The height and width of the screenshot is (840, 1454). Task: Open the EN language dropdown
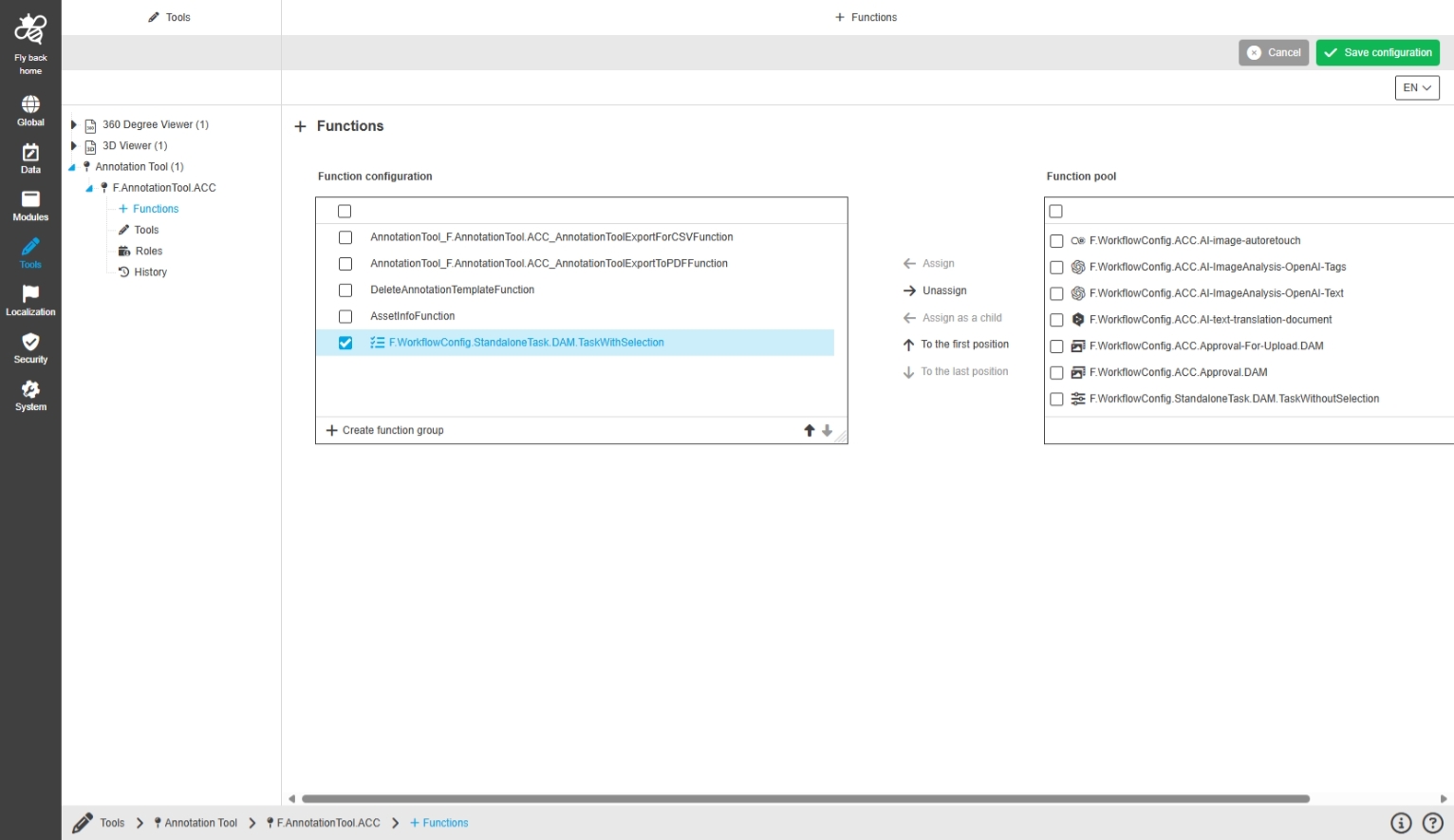[1417, 88]
